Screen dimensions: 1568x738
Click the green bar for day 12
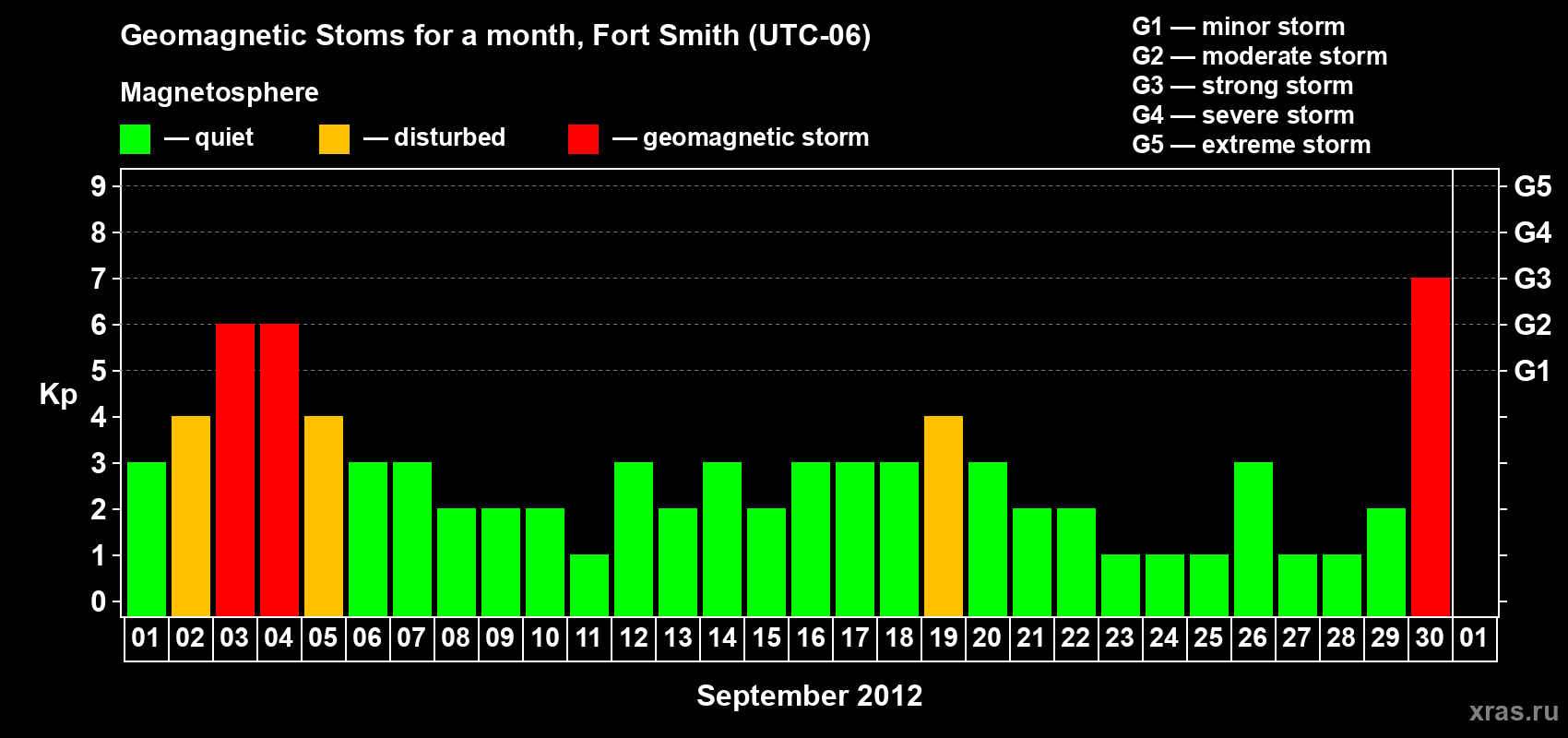coord(634,539)
